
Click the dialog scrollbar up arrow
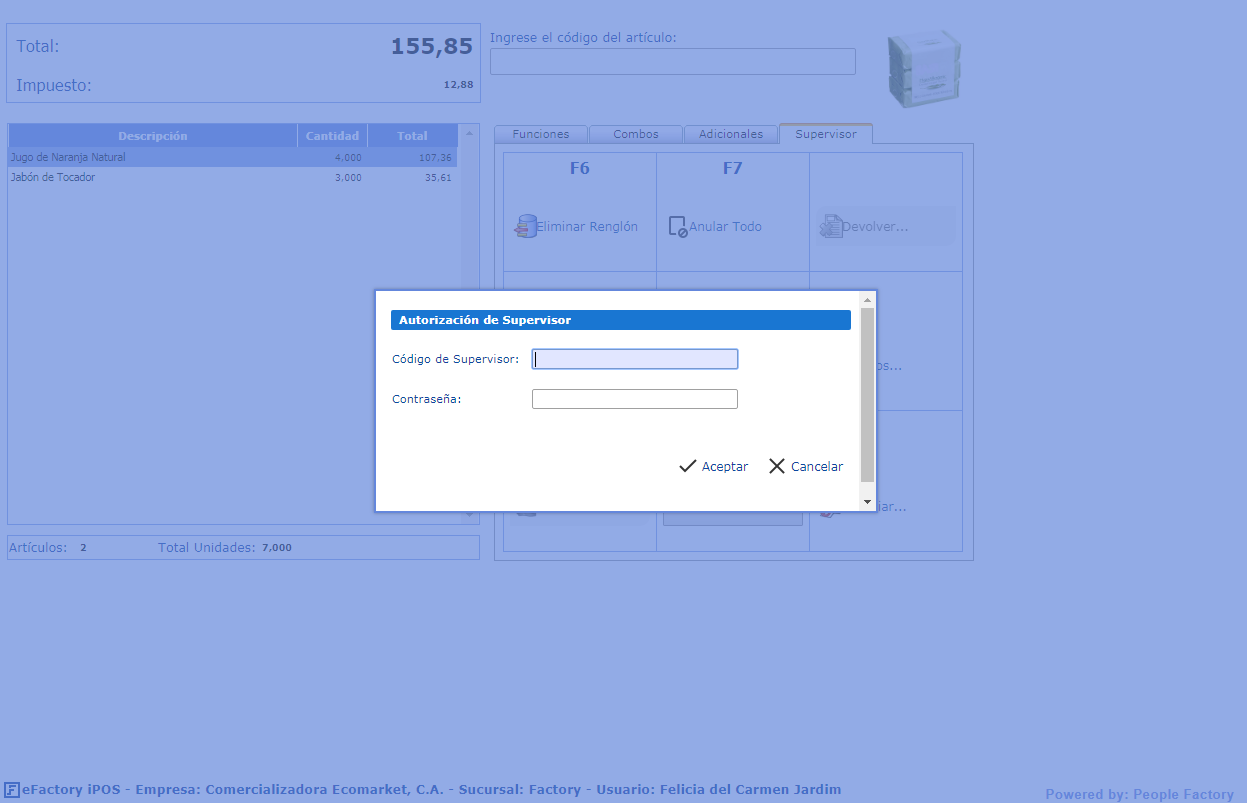(x=867, y=300)
